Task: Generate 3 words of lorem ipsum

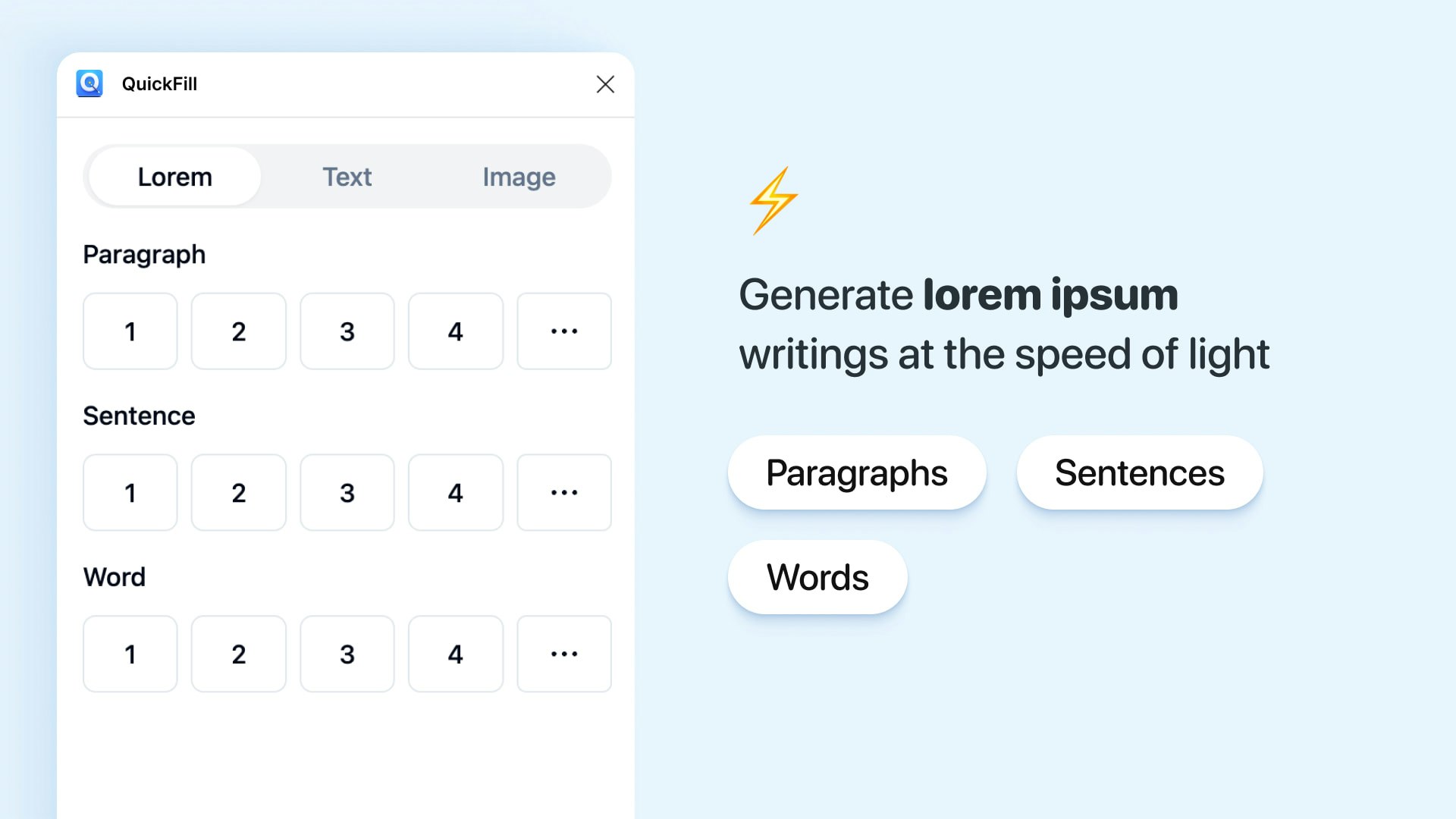Action: 347,654
